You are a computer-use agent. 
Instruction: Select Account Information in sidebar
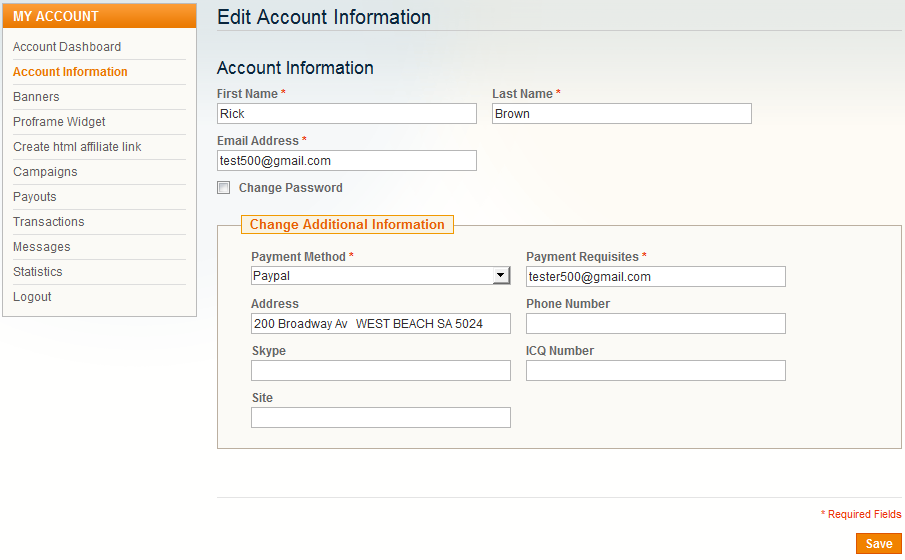pos(70,72)
